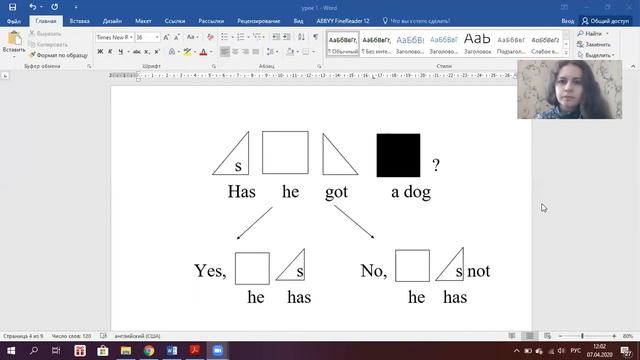The image size is (640, 360).
Task: Expand the Font (Шрифт) dialog launcher
Action: [213, 66]
